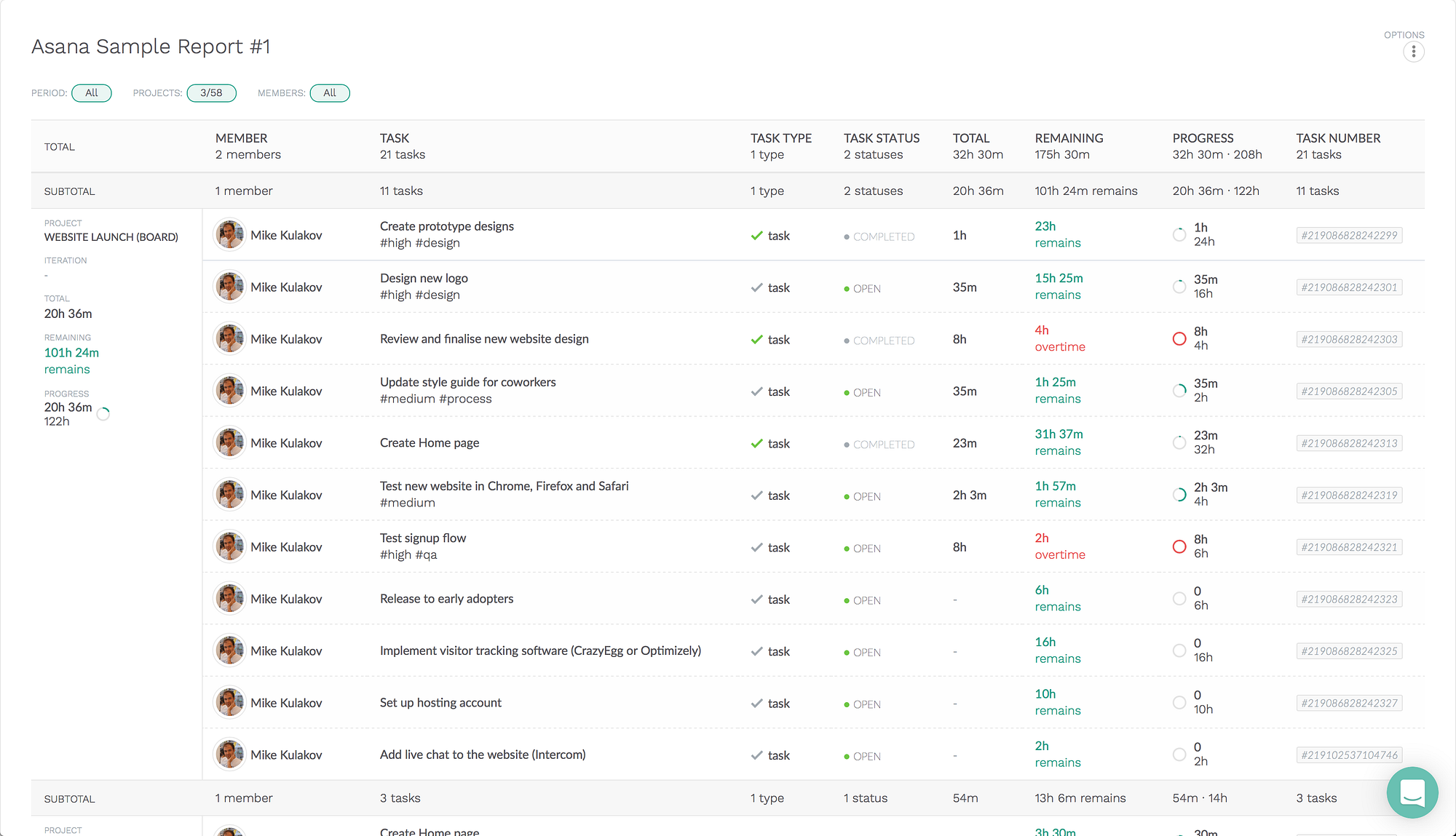This screenshot has width=1456, height=836.
Task: Click Mike Kulakov avatar on Design new logo
Action: coord(230,287)
